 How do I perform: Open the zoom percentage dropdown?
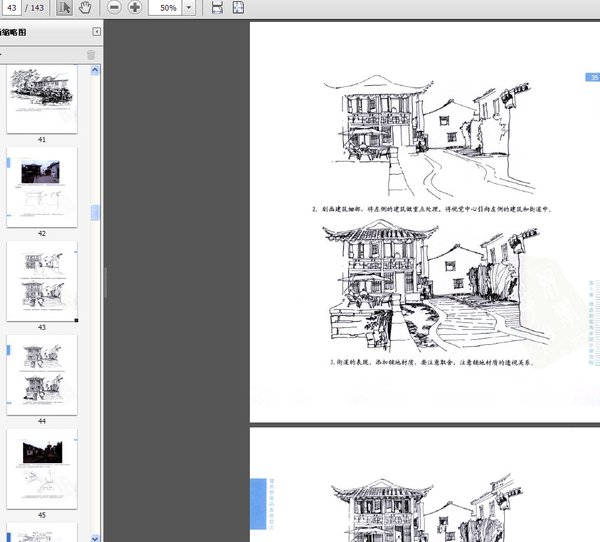(x=189, y=8)
